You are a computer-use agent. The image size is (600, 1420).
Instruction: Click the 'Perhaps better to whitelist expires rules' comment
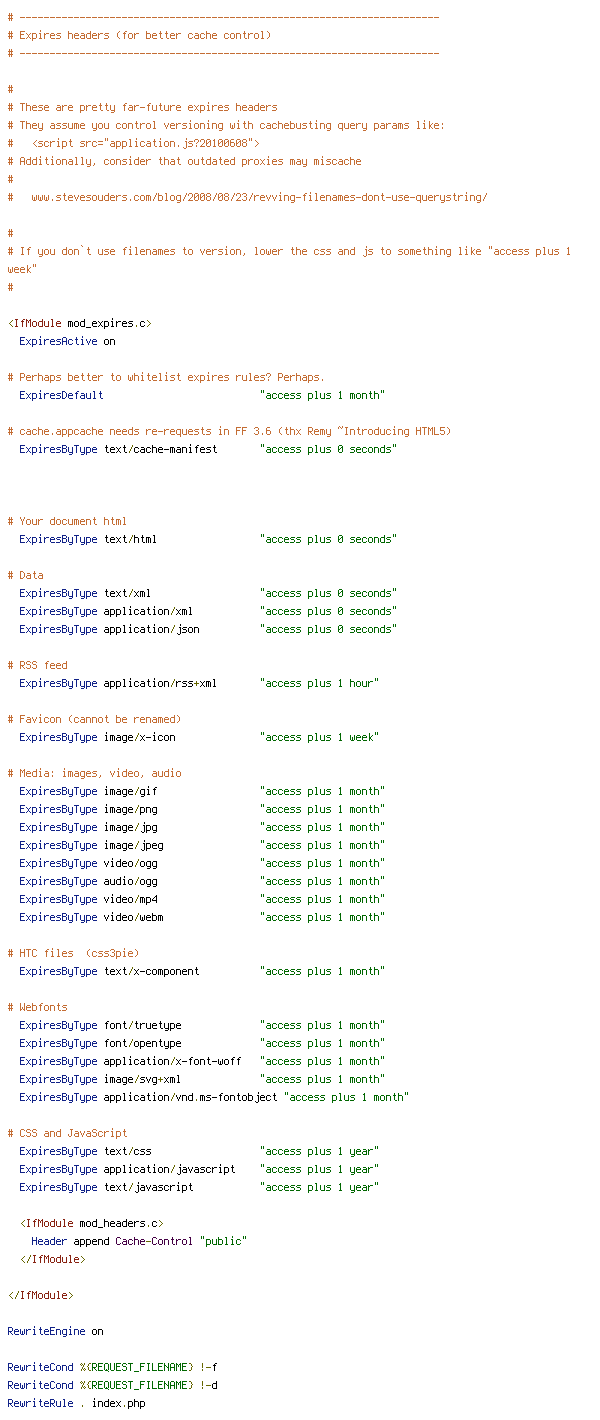[166, 377]
